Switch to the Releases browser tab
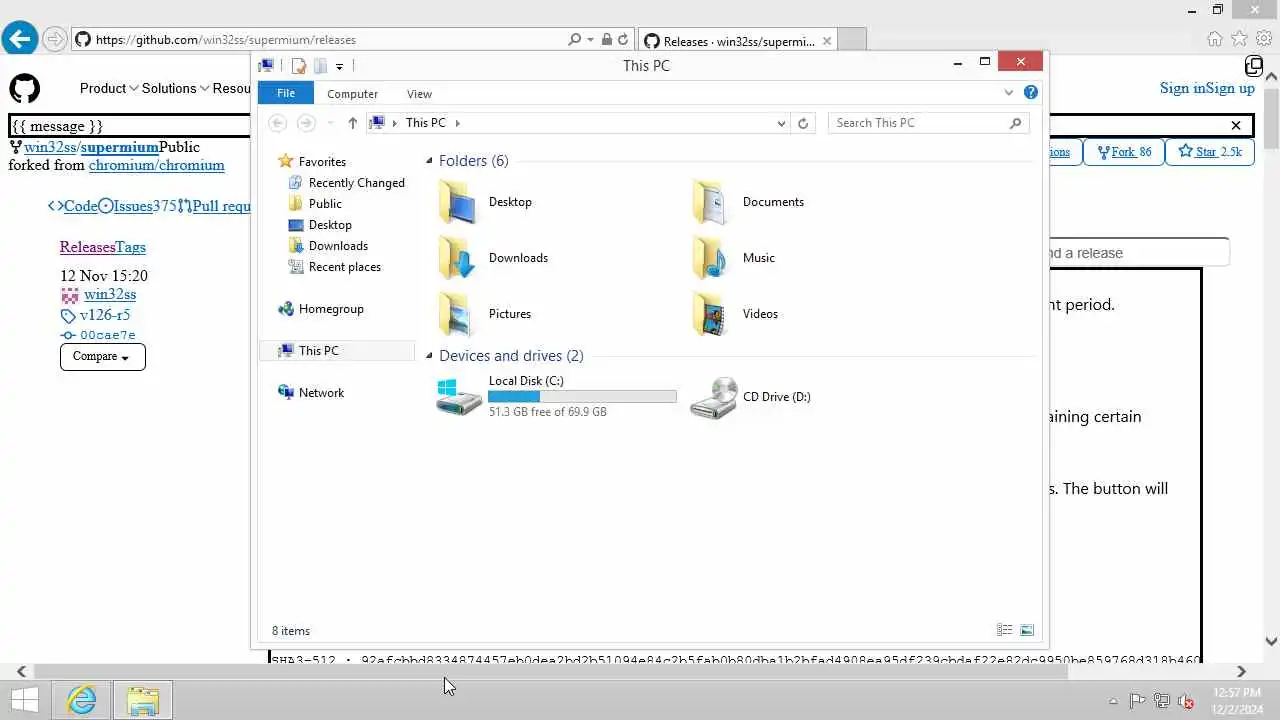This screenshot has height=720, width=1280. click(737, 41)
